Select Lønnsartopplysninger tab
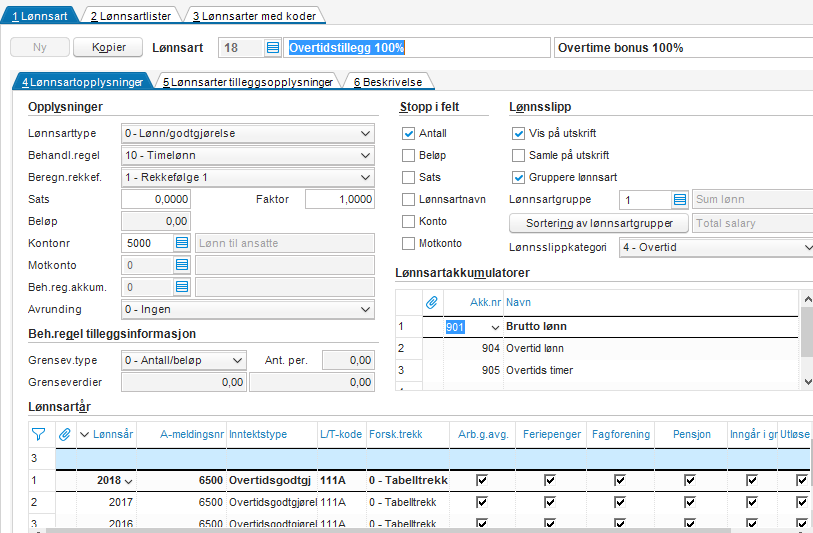The image size is (813, 533). pyautogui.click(x=82, y=82)
